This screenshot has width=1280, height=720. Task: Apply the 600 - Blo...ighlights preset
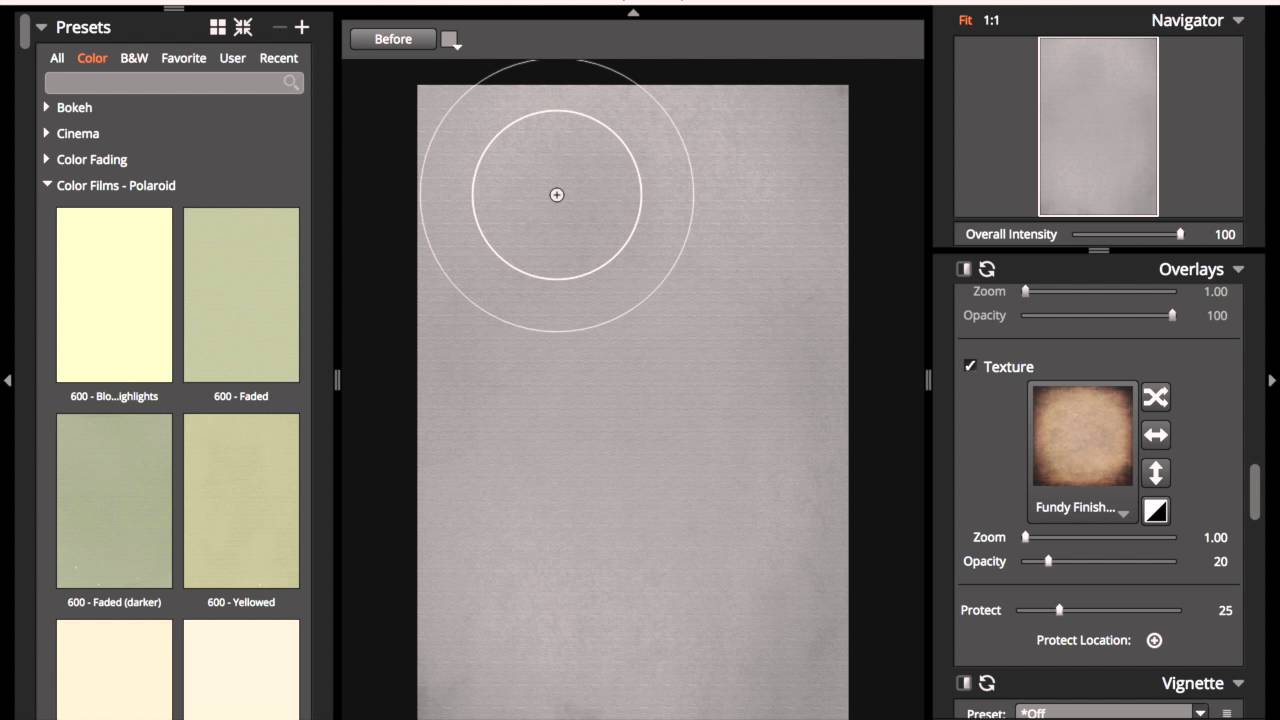point(114,295)
